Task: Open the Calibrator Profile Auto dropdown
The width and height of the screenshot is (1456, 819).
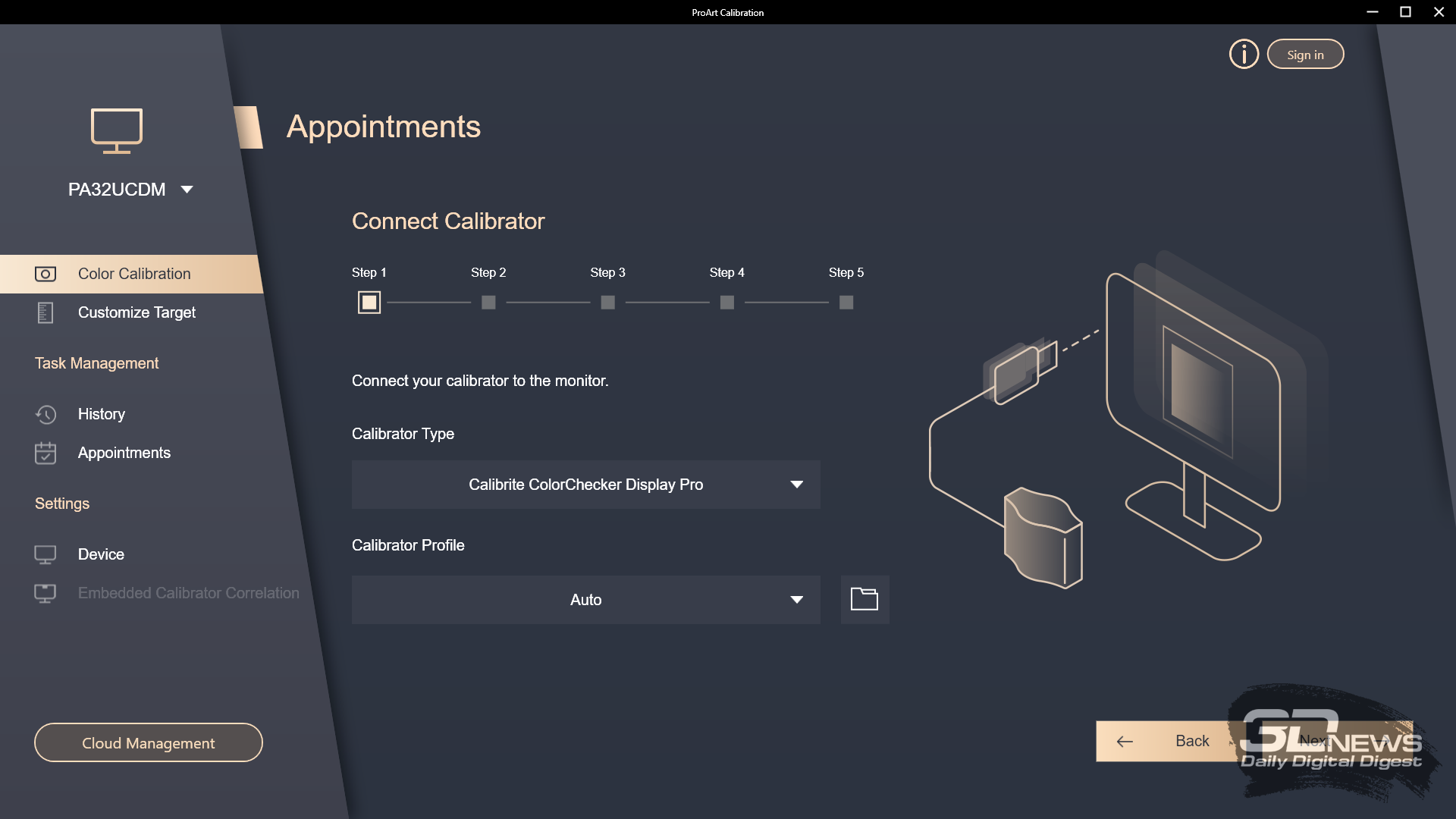Action: click(x=585, y=600)
